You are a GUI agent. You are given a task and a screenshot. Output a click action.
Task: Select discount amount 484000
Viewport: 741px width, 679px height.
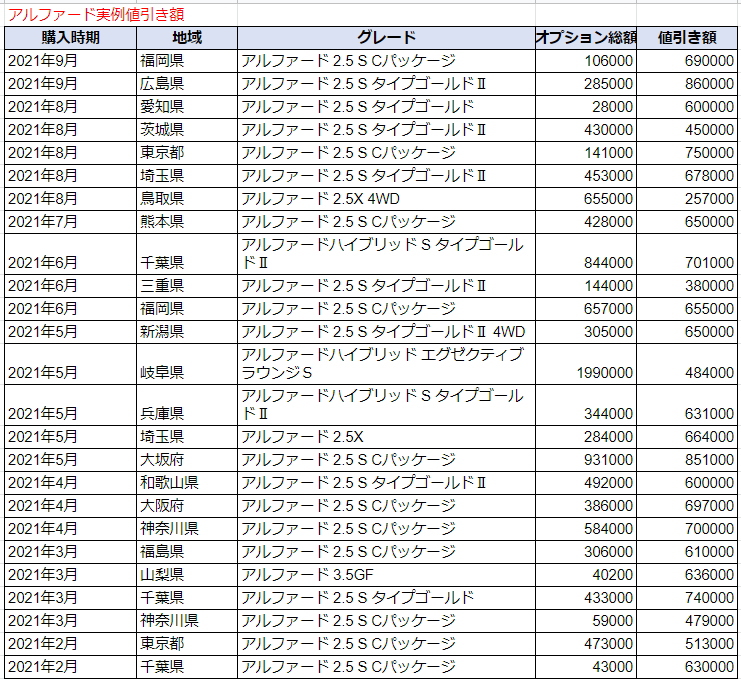[x=687, y=364]
